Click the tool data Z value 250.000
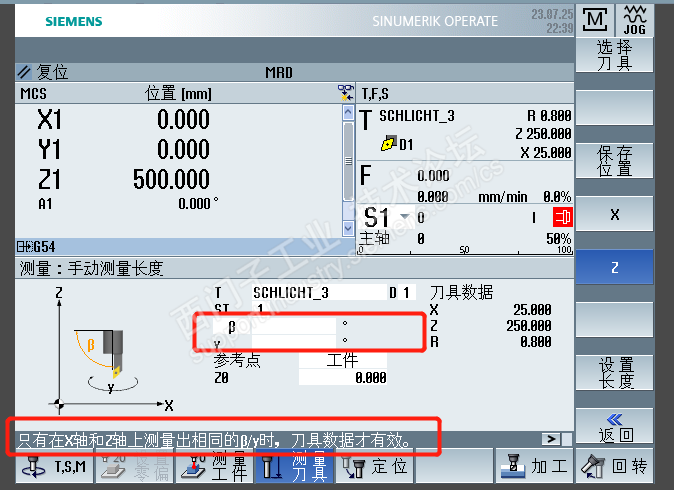Viewport: 674px width, 490px height. [529, 325]
